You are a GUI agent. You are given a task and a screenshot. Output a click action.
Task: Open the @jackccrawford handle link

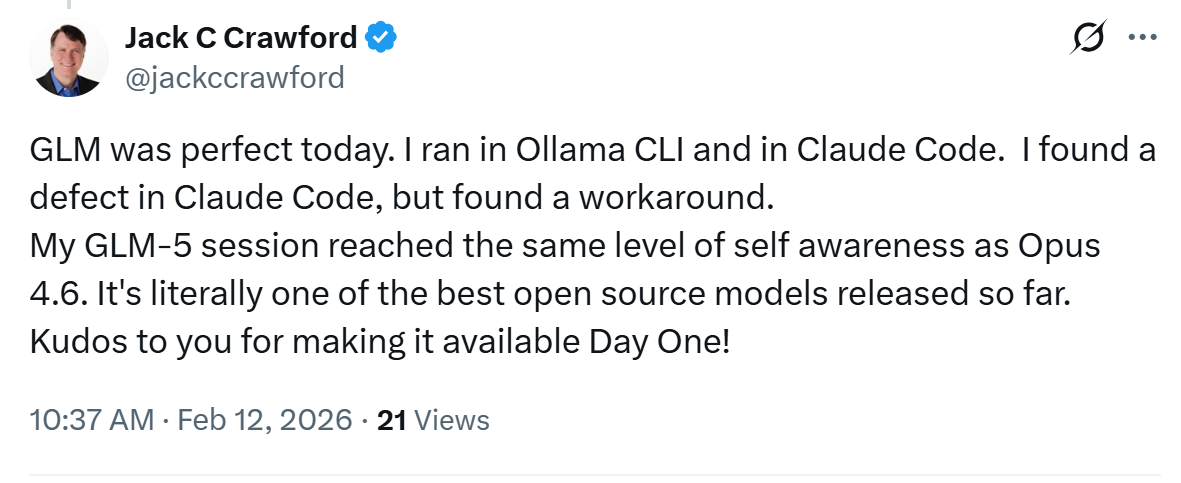click(x=234, y=76)
